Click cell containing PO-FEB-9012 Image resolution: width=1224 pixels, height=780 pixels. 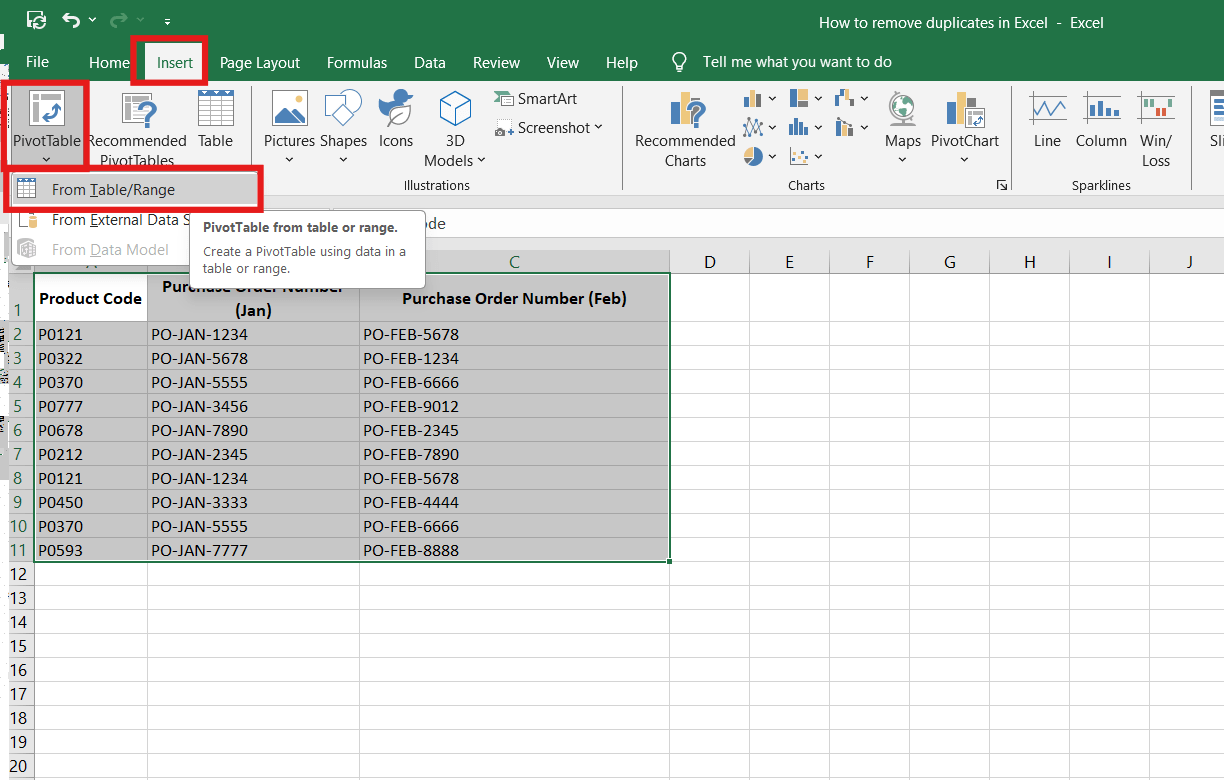tap(514, 406)
